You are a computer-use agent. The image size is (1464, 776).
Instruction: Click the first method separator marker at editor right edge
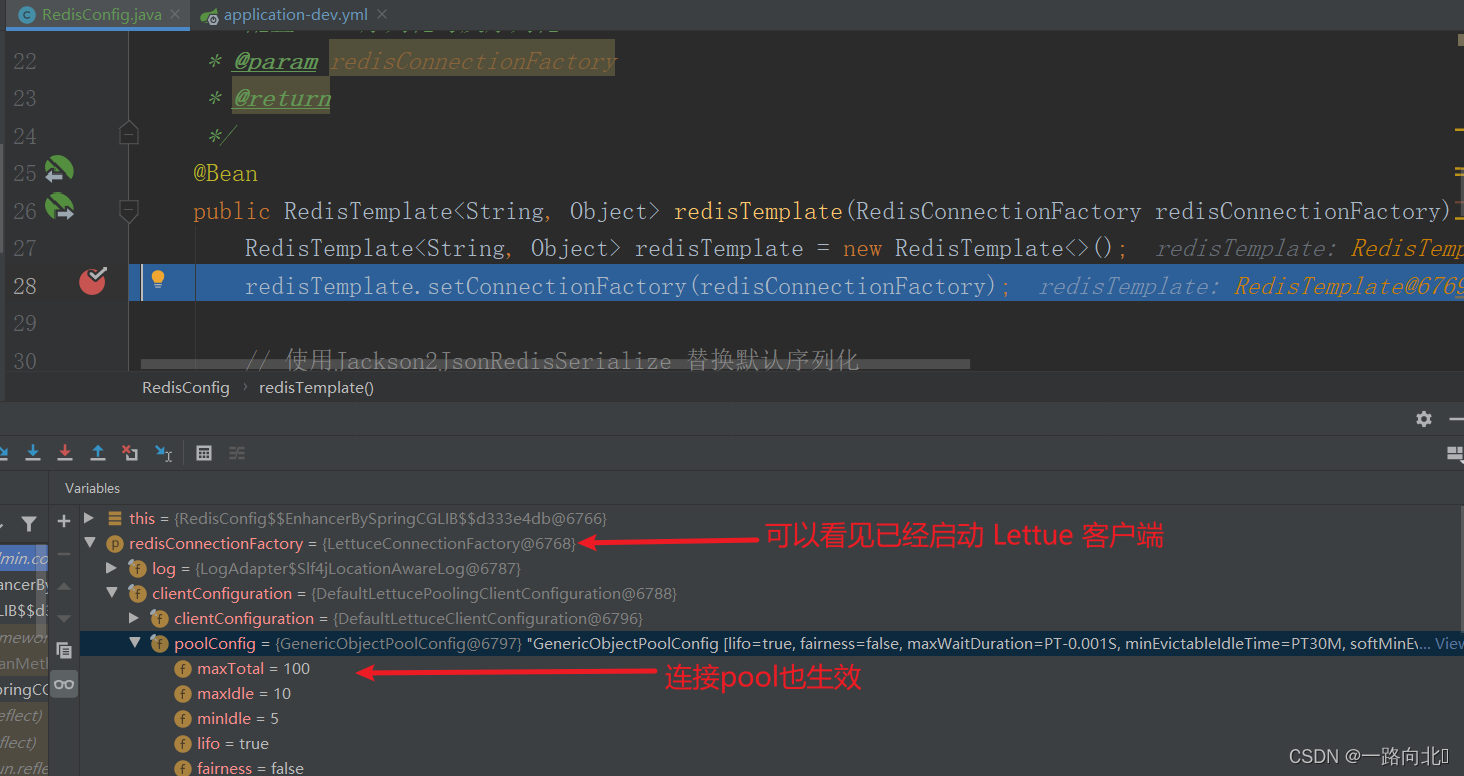click(x=1460, y=130)
